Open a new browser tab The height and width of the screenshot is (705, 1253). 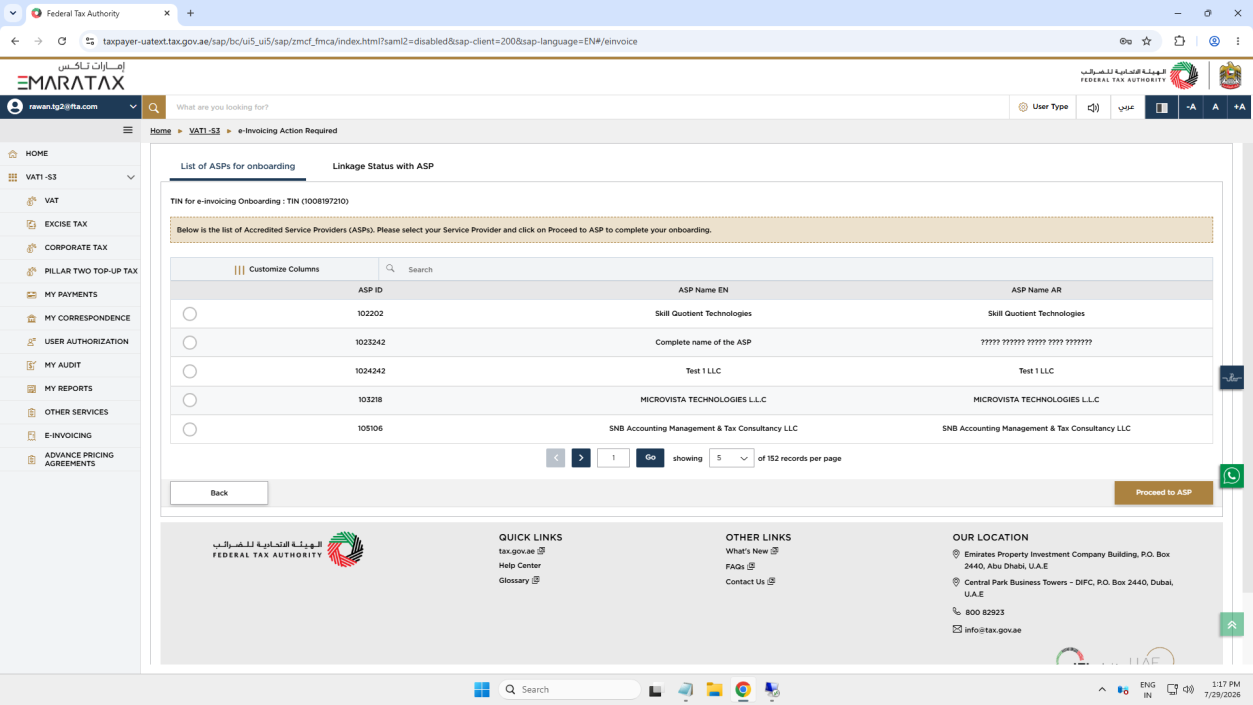click(190, 13)
